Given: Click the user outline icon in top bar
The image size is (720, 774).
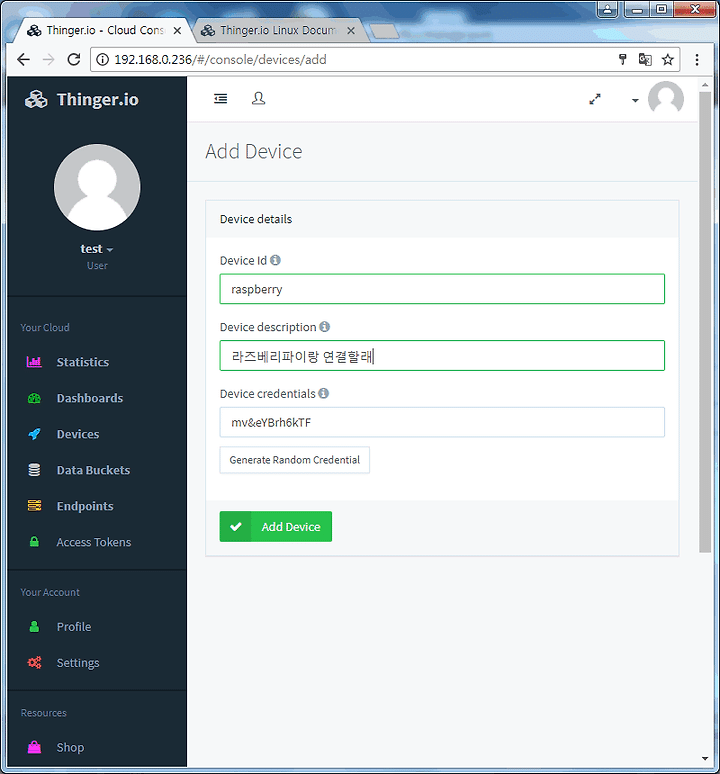Looking at the screenshot, I should pos(258,98).
